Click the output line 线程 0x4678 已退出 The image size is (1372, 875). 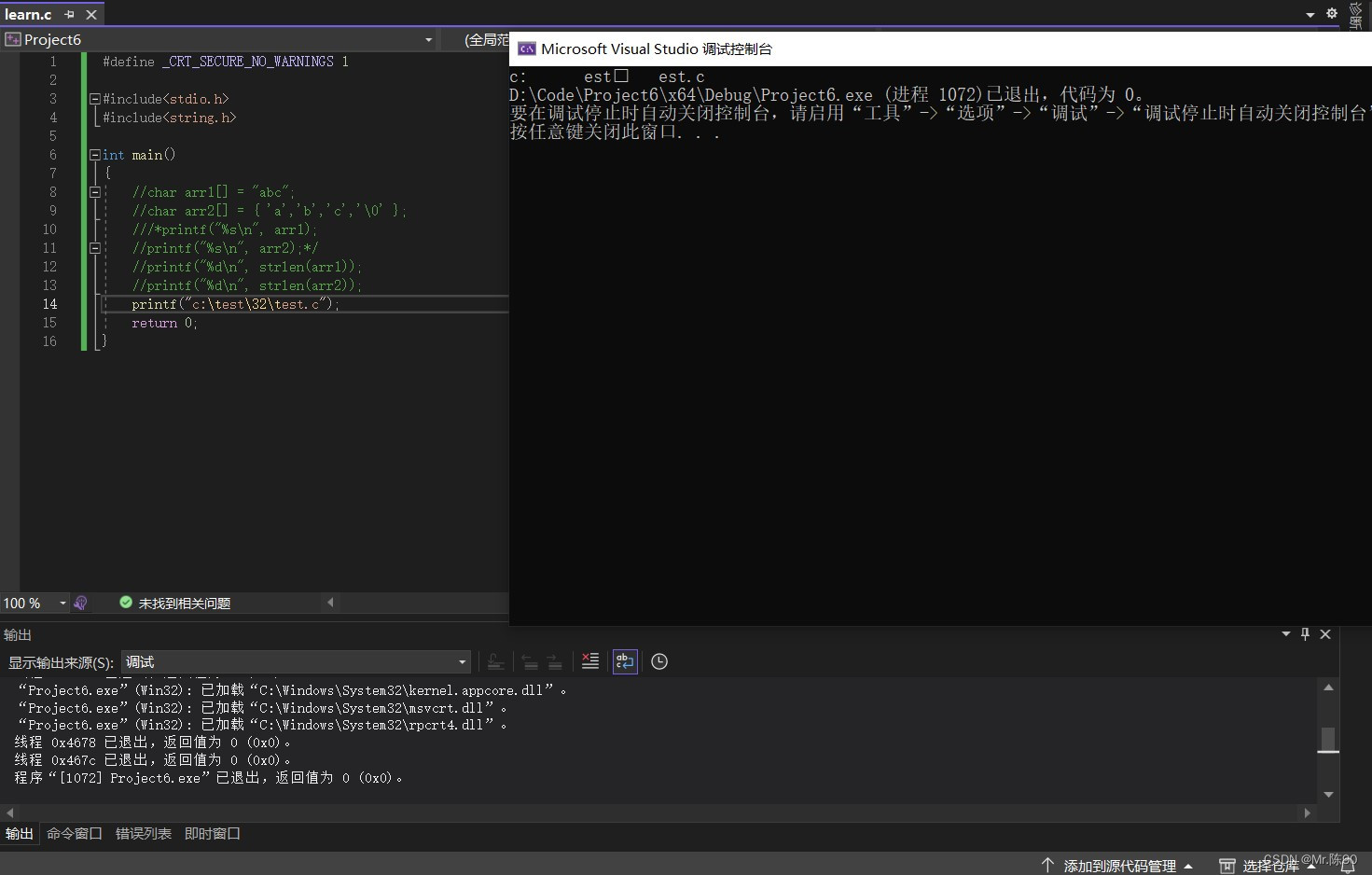(x=152, y=743)
